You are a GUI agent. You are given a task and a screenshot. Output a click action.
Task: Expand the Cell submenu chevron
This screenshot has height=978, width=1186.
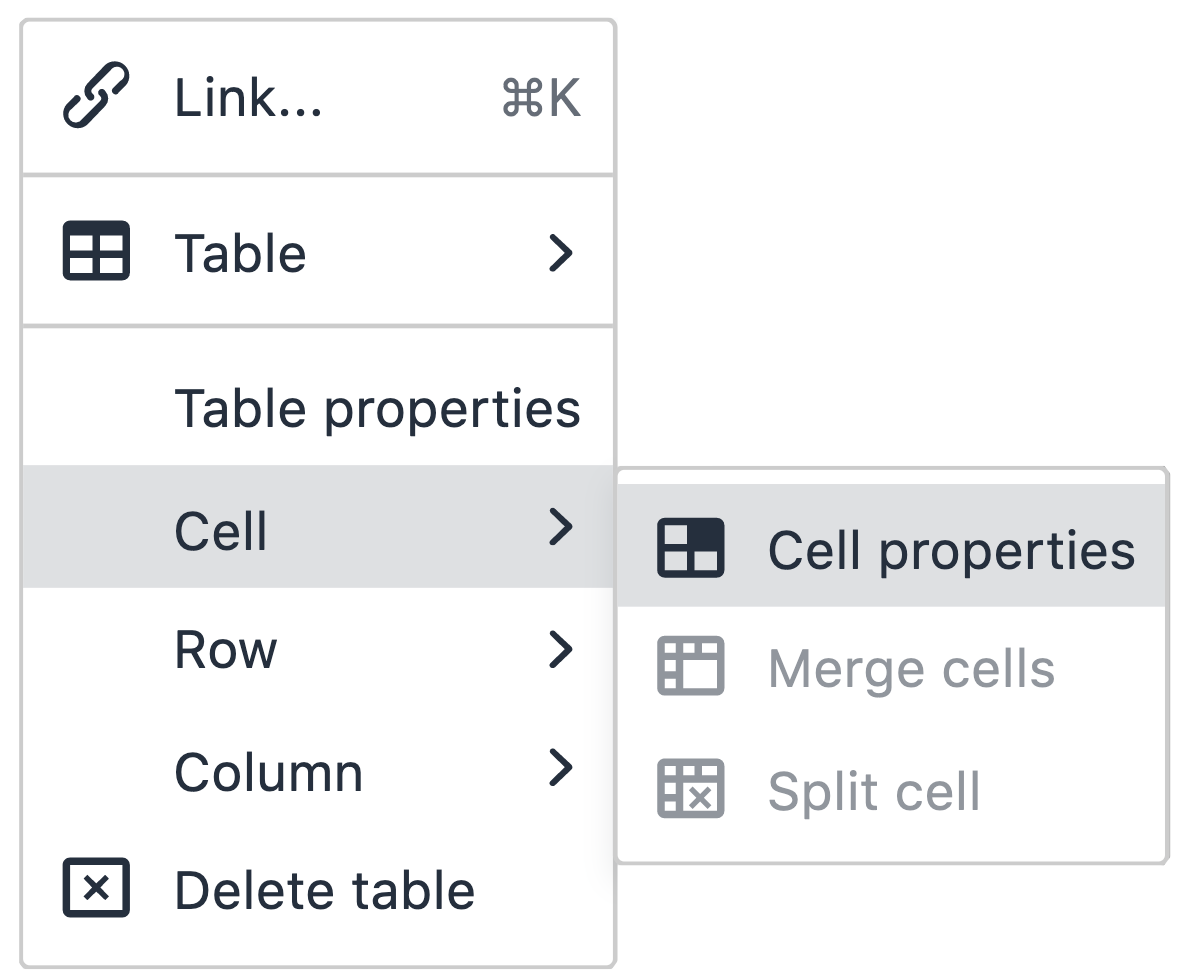tap(560, 526)
